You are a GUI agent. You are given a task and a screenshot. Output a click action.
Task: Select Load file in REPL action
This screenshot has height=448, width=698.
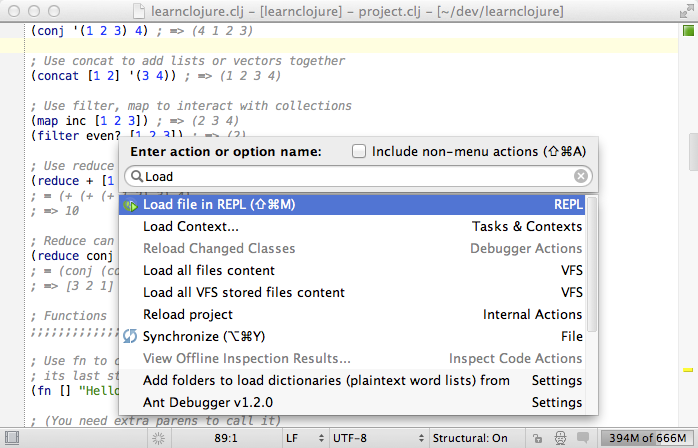pyautogui.click(x=352, y=204)
